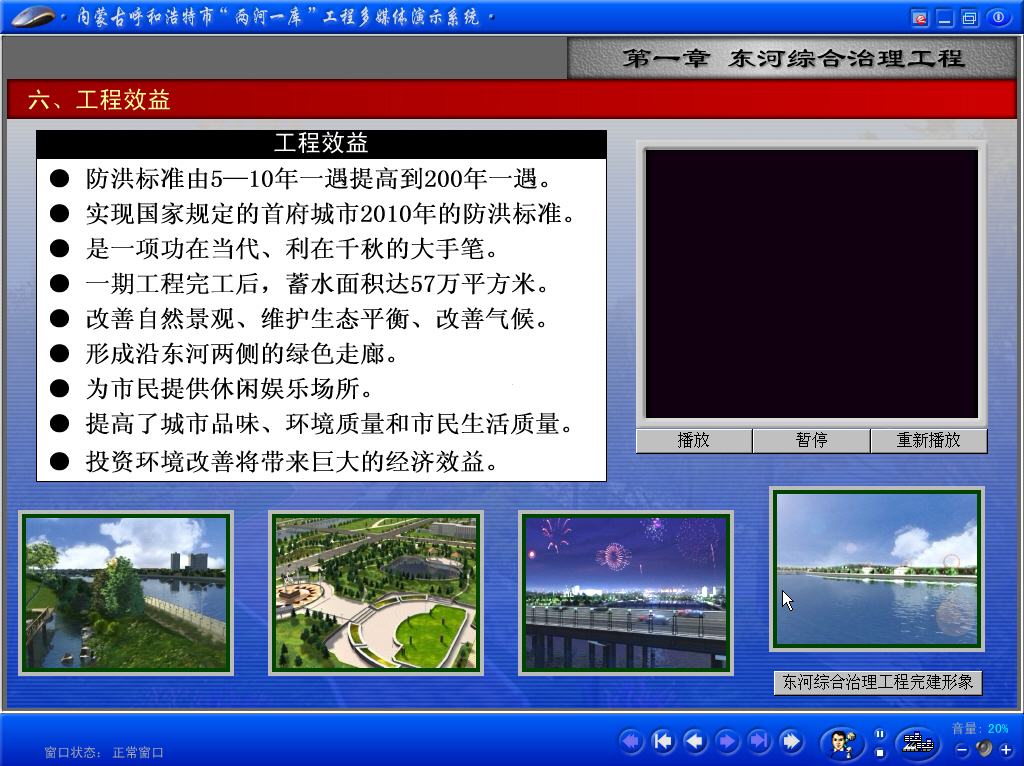This screenshot has width=1024, height=766.
Task: Click the red e icon in title bar
Action: pyautogui.click(x=920, y=18)
